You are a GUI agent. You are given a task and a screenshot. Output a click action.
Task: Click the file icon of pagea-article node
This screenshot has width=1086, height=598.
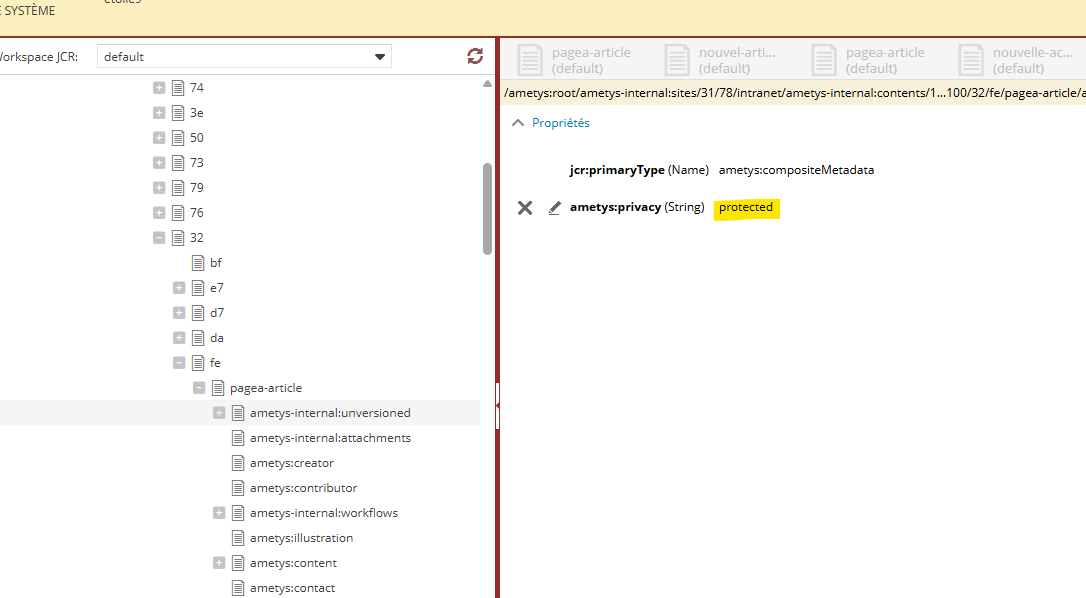(218, 388)
